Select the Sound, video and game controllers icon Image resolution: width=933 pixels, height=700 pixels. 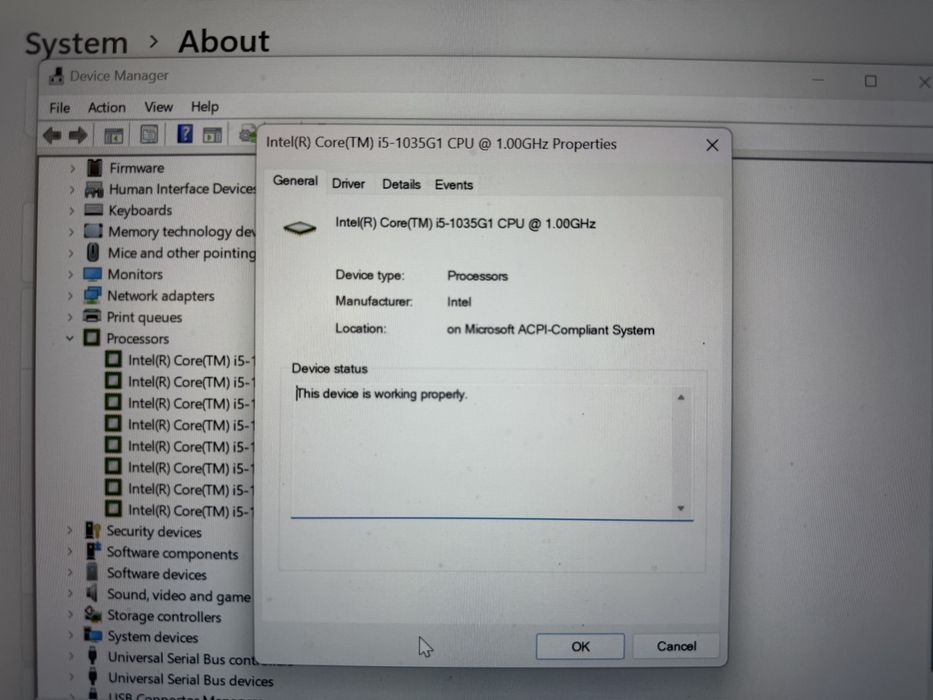92,593
